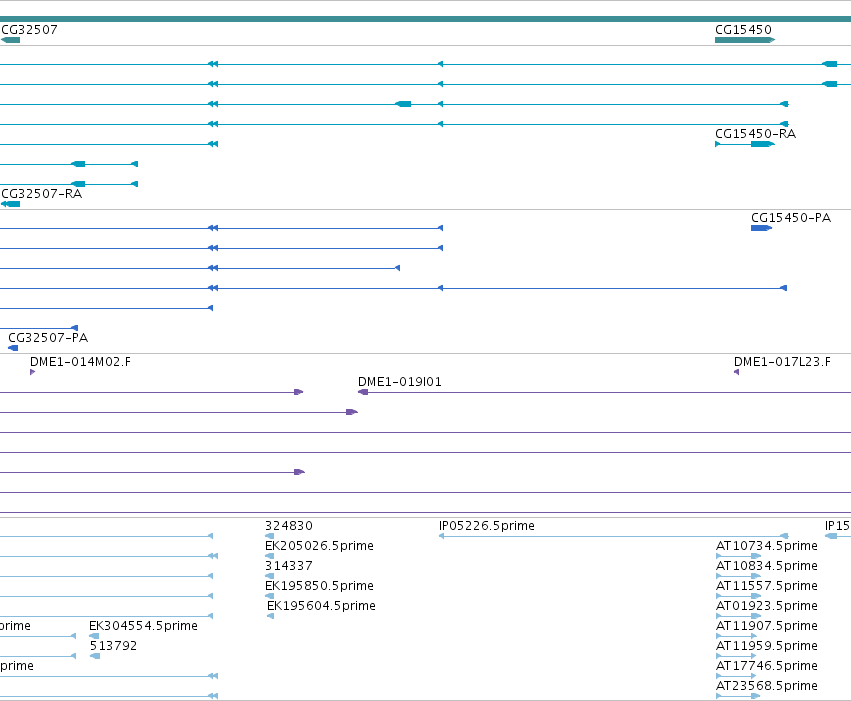This screenshot has width=851, height=701.
Task: Select the EK205026.5prime EST label
Action: pos(319,546)
